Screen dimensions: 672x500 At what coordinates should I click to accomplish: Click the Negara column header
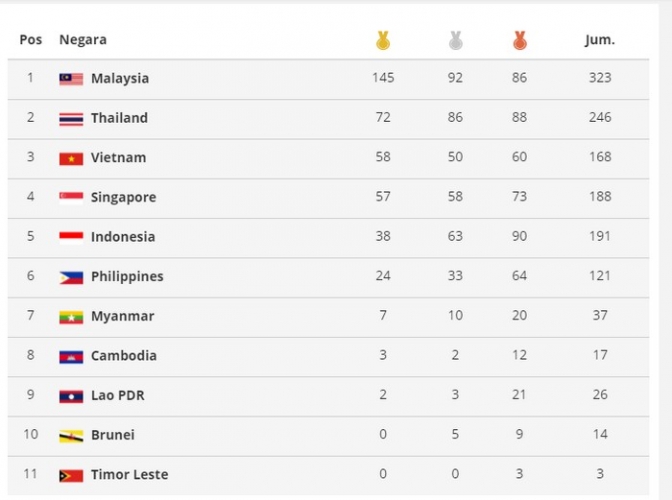83,40
